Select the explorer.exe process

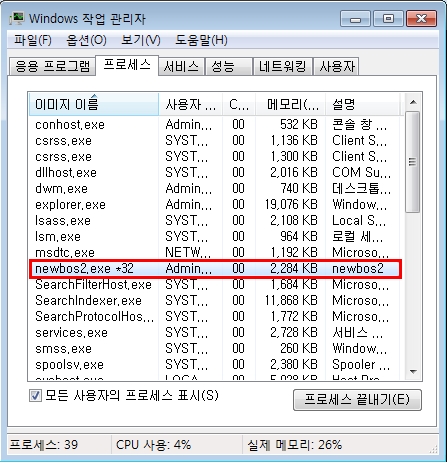tap(215, 205)
